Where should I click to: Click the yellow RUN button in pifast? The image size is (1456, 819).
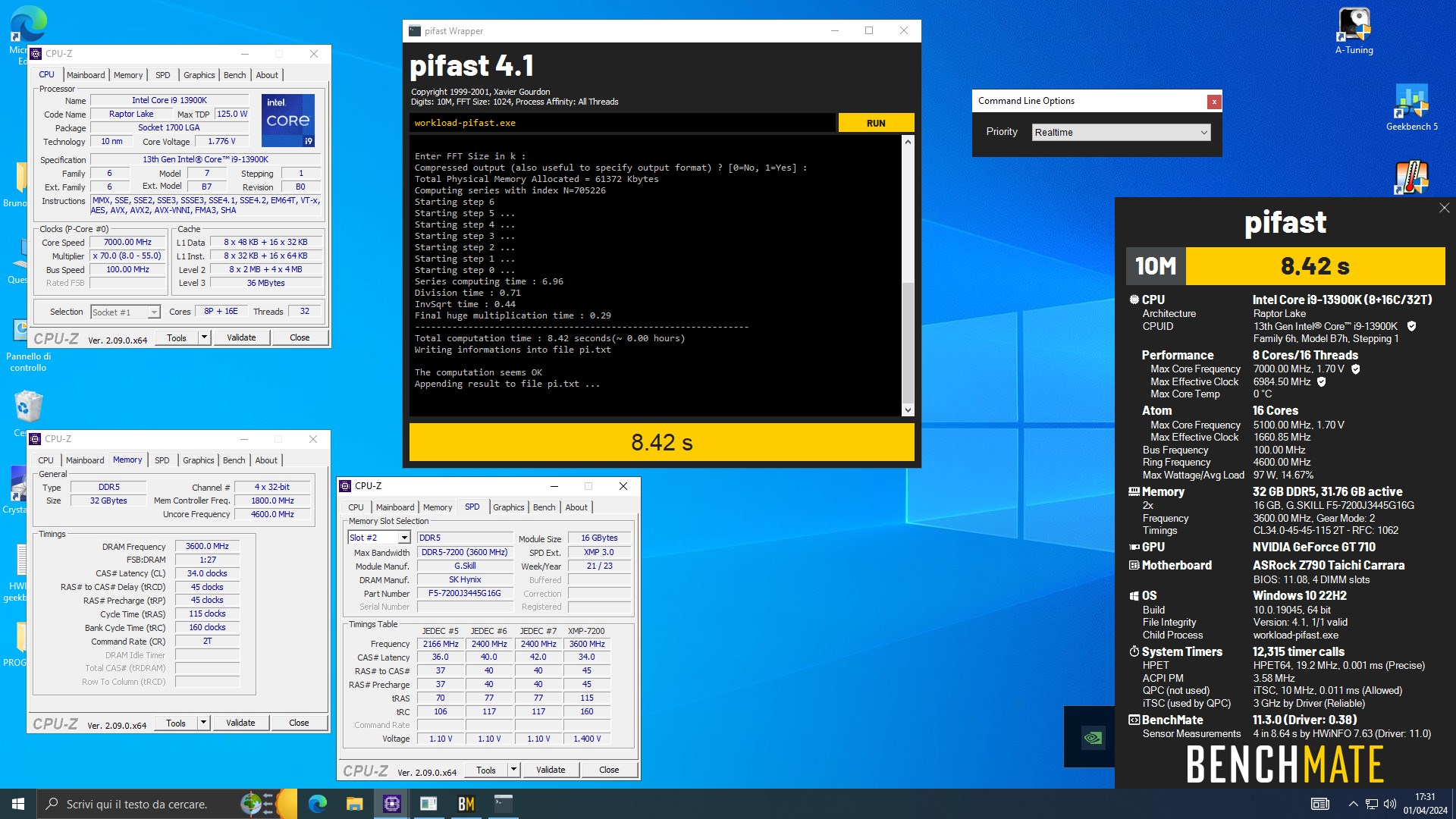click(x=876, y=123)
